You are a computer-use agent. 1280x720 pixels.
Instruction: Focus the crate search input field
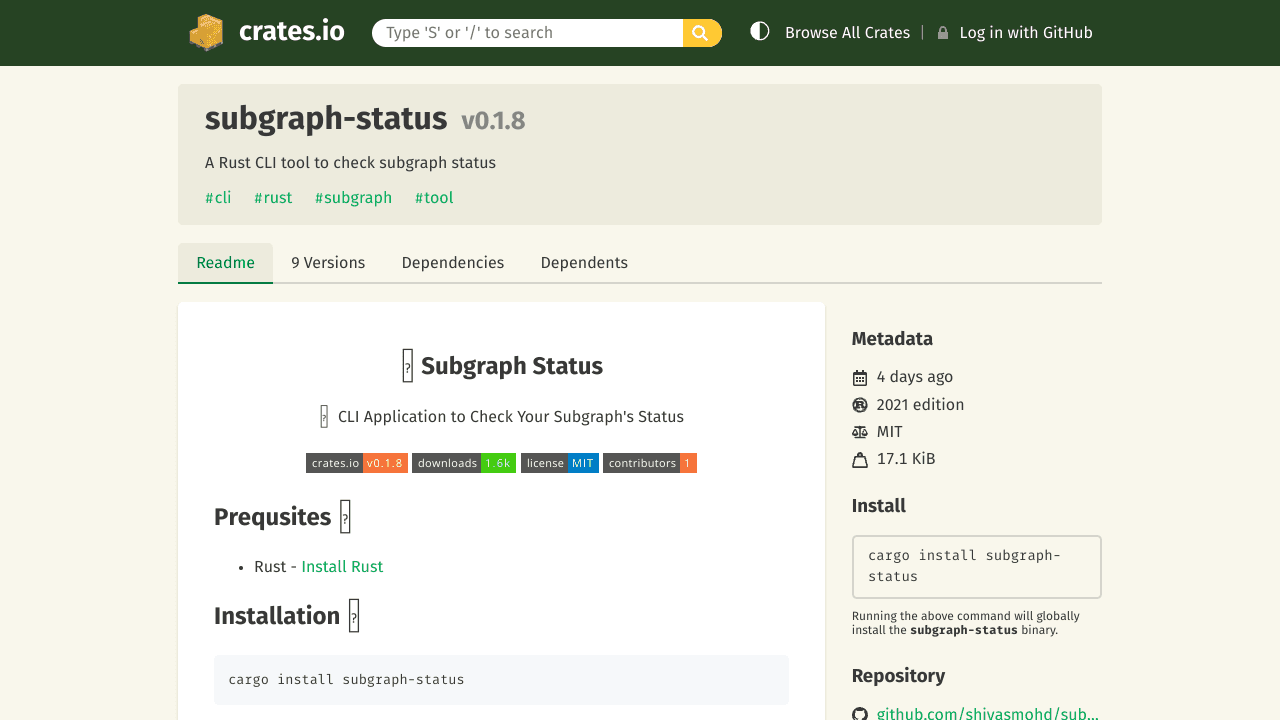(x=528, y=33)
